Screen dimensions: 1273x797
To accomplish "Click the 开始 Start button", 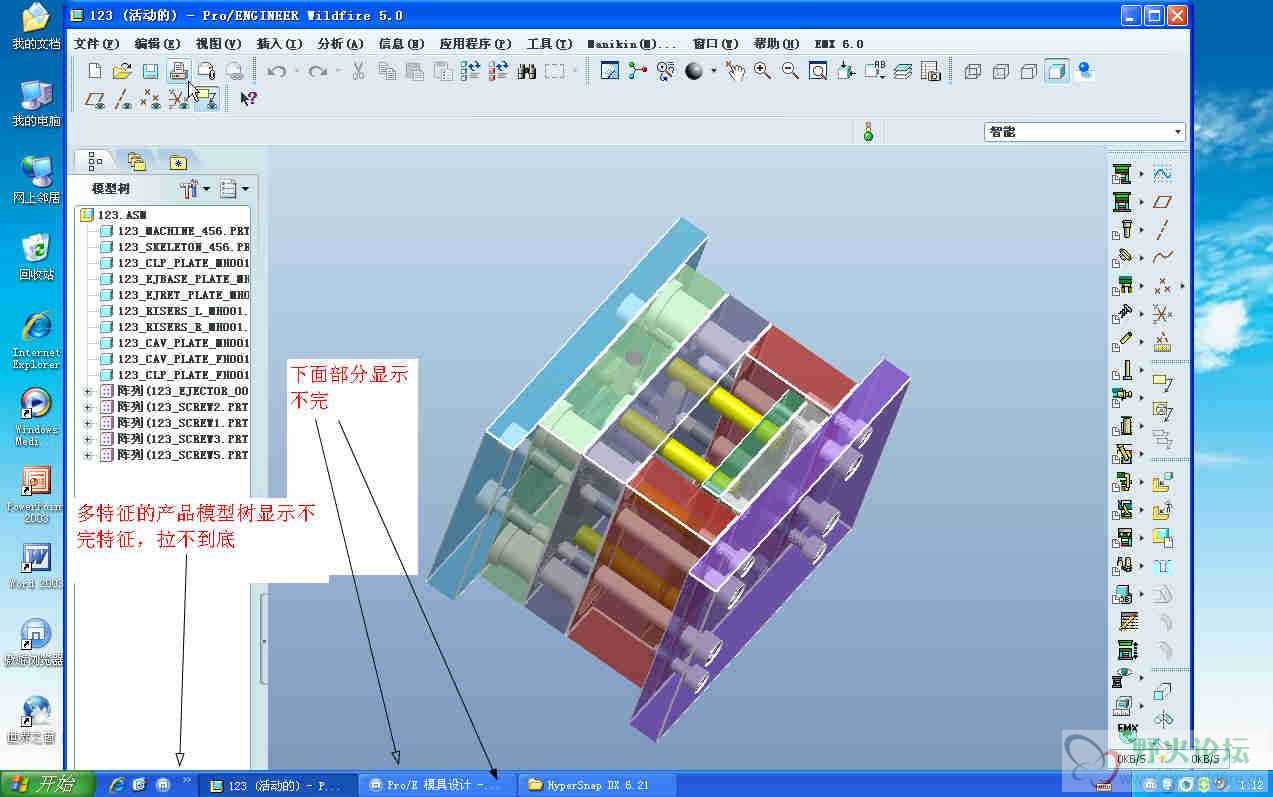I will tap(46, 785).
